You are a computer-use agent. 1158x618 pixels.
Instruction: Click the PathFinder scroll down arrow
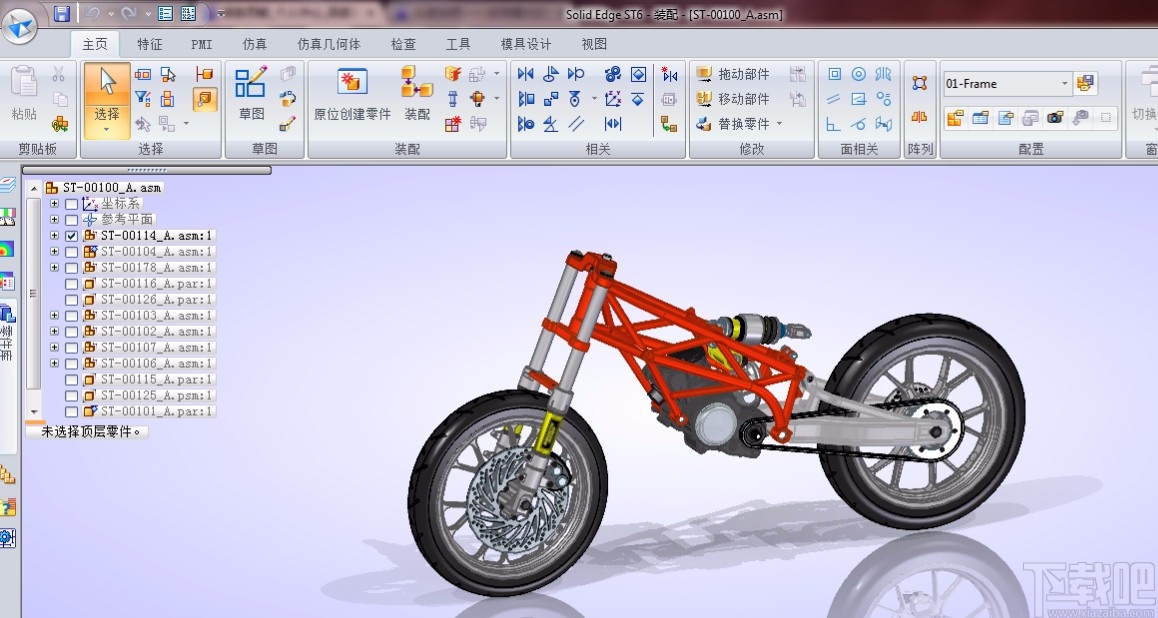[x=33, y=412]
